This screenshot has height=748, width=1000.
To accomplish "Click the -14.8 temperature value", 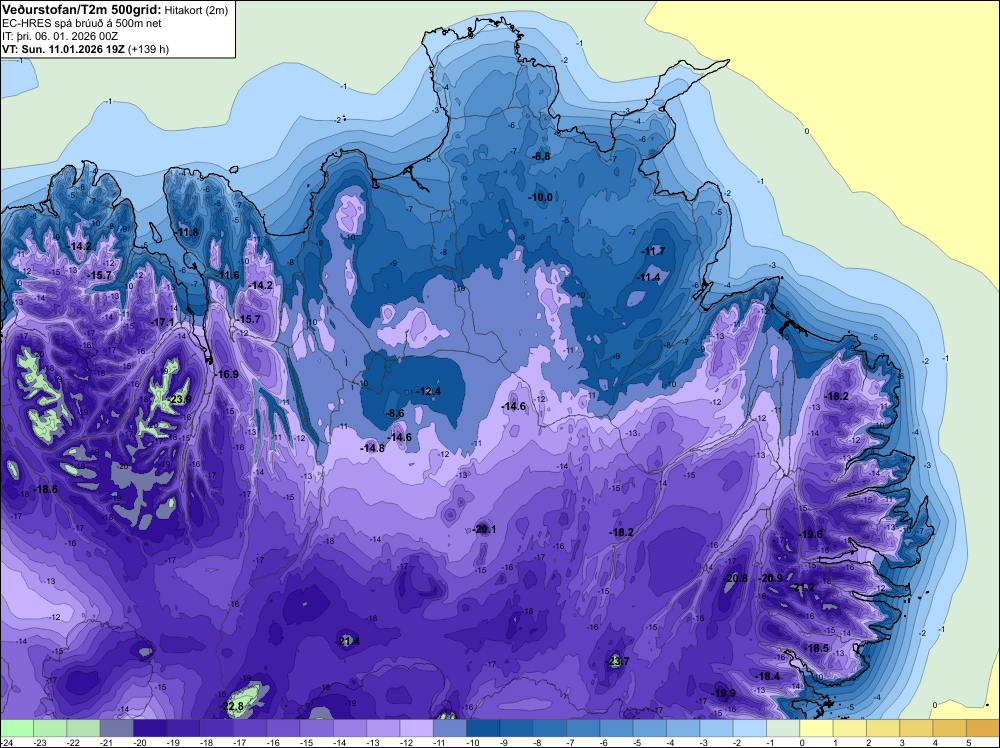I will point(372,448).
